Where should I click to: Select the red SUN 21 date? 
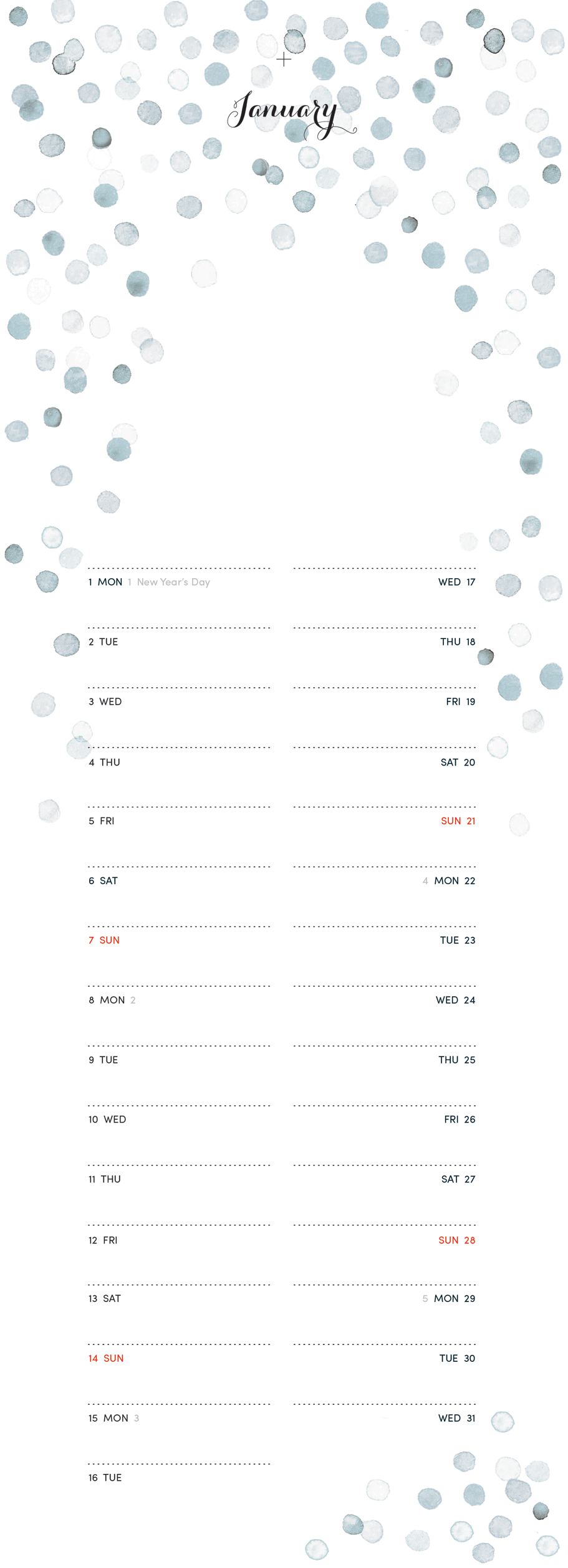click(x=458, y=821)
